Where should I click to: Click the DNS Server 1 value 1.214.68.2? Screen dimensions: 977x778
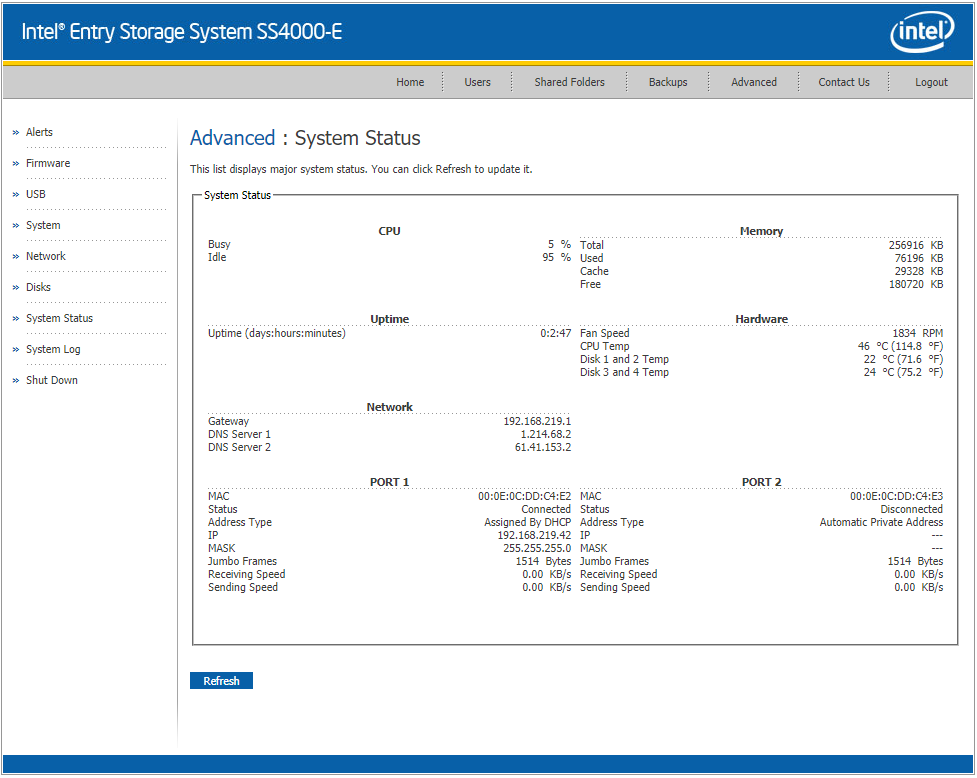(546, 434)
